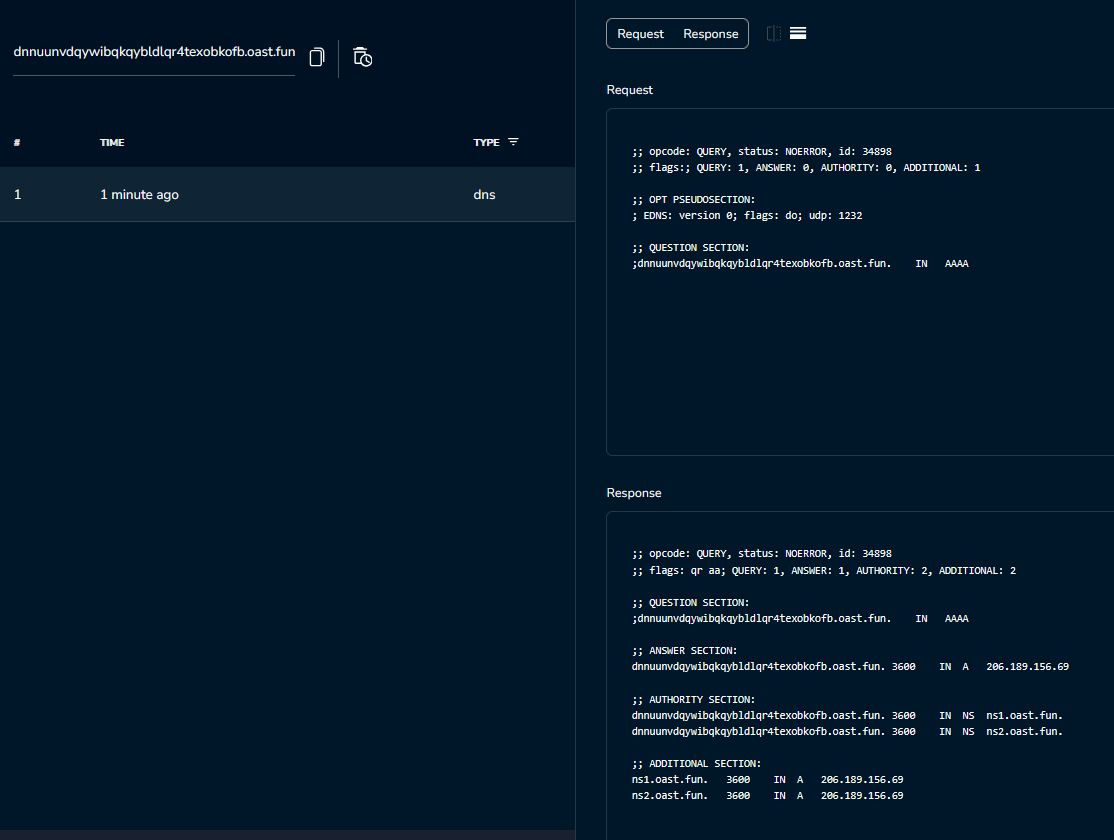
Task: Click the # column header
Action: pyautogui.click(x=17, y=142)
